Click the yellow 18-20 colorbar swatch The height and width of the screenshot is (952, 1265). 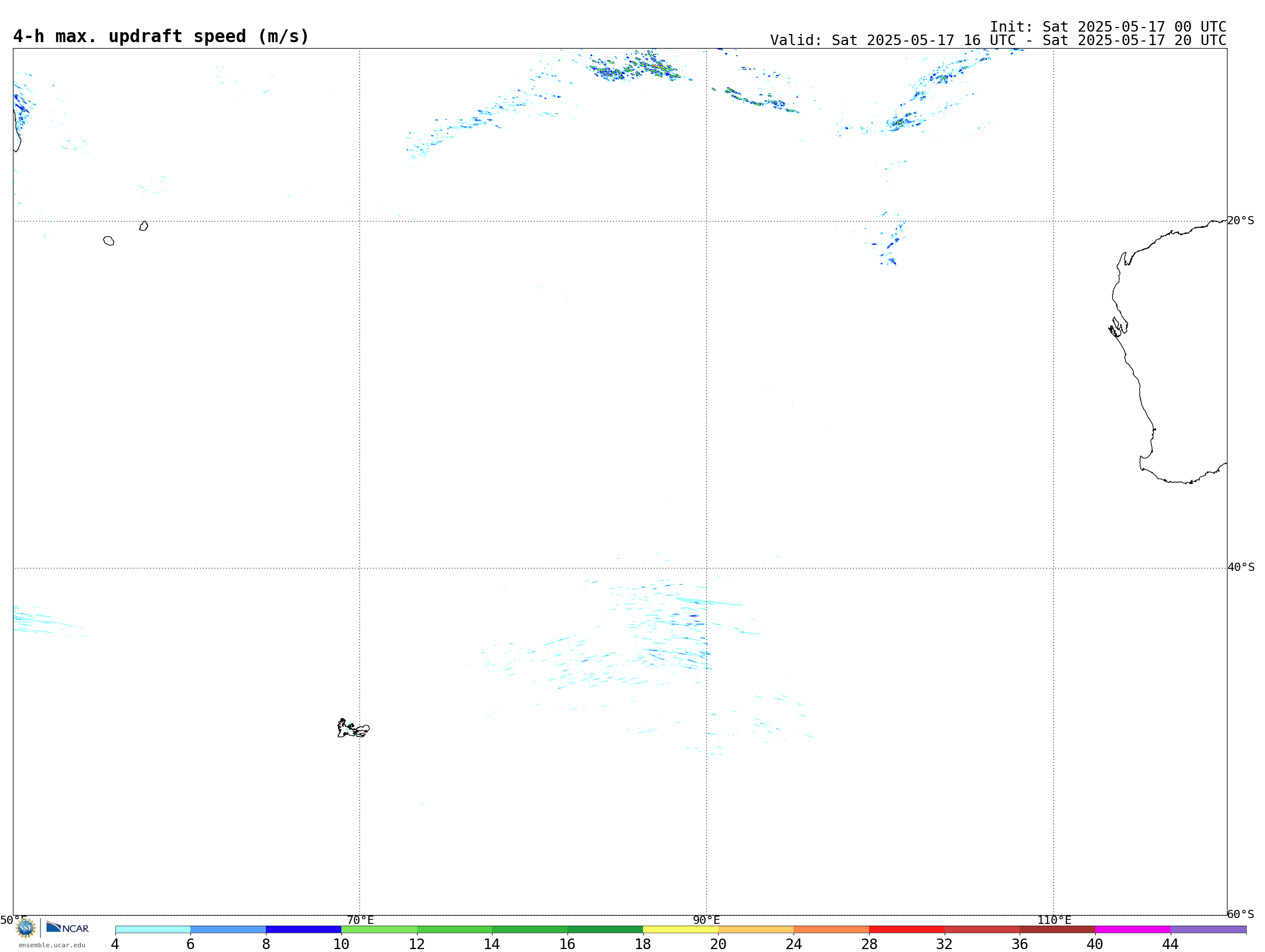pos(681,929)
